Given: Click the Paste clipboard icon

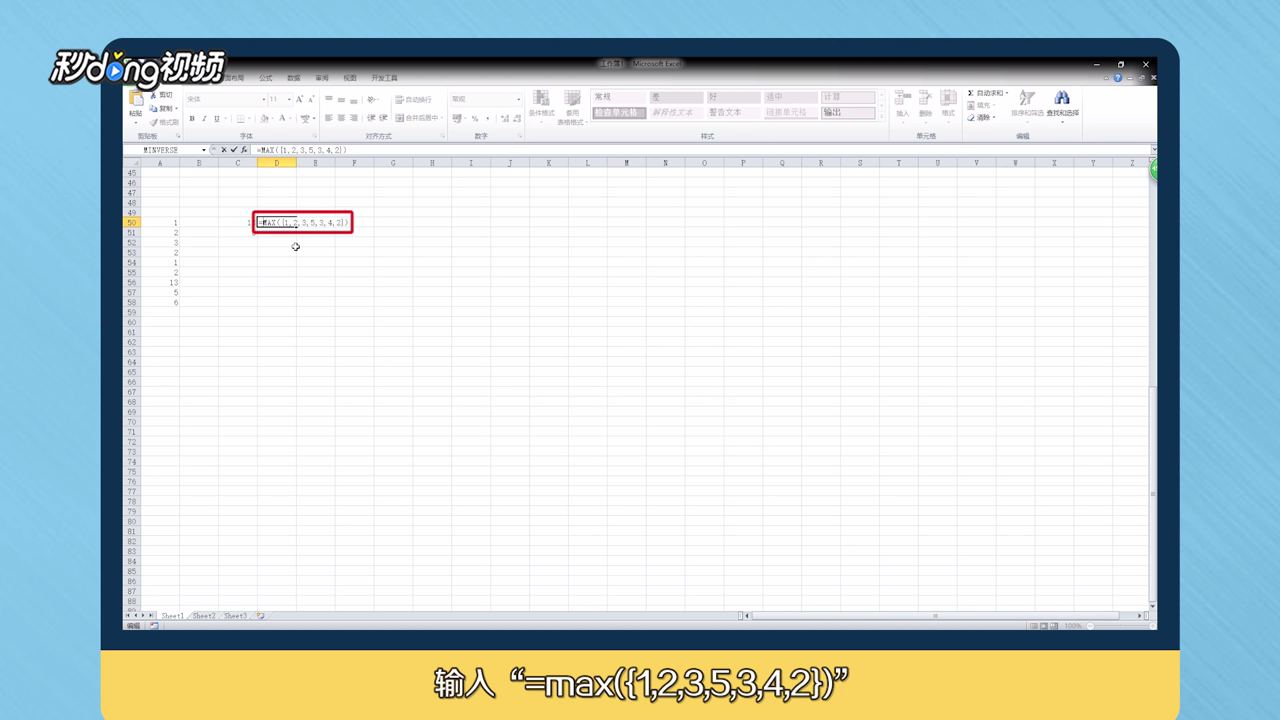Looking at the screenshot, I should 135,98.
